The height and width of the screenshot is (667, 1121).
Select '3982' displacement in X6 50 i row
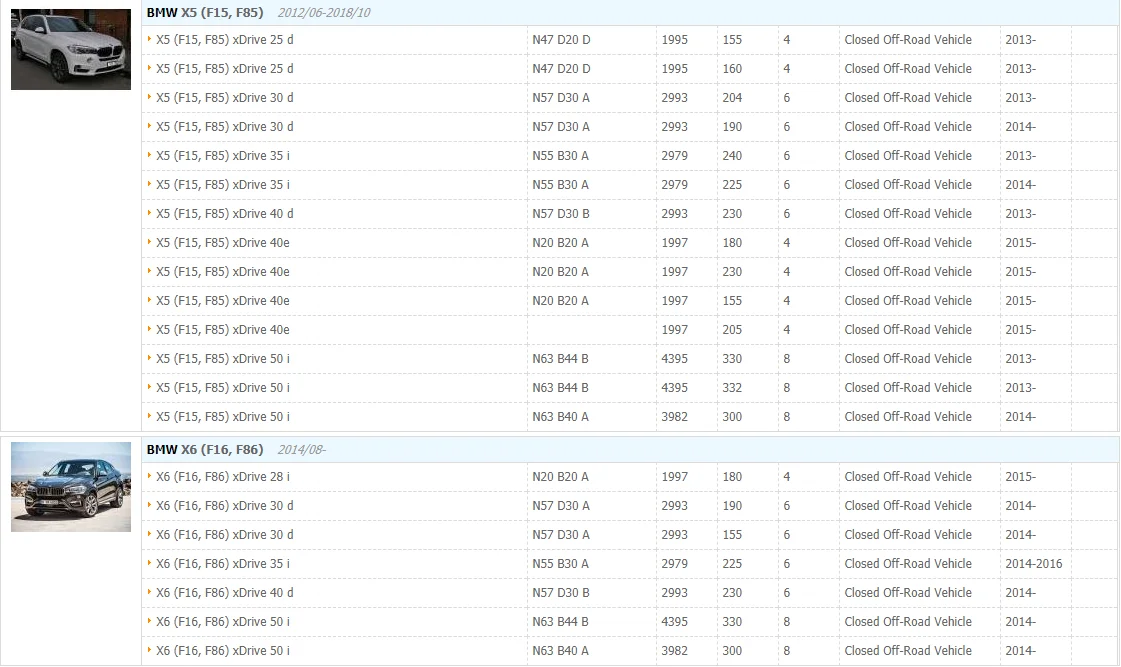(x=674, y=651)
